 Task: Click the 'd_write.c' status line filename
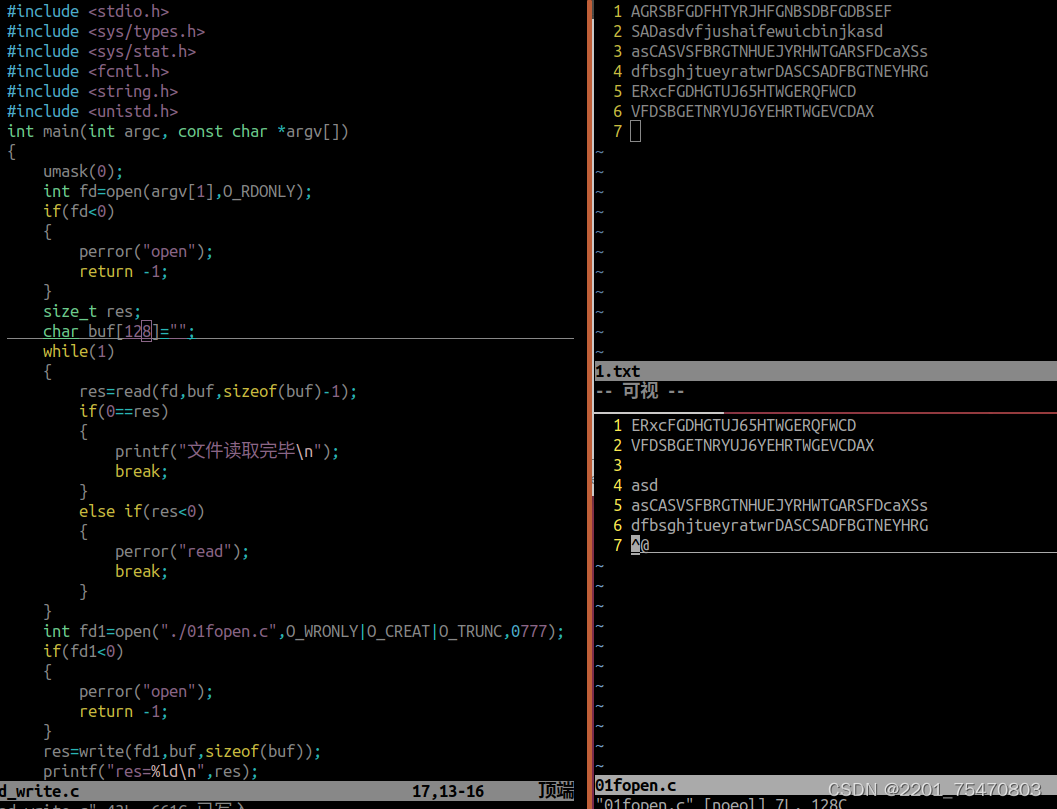40,791
